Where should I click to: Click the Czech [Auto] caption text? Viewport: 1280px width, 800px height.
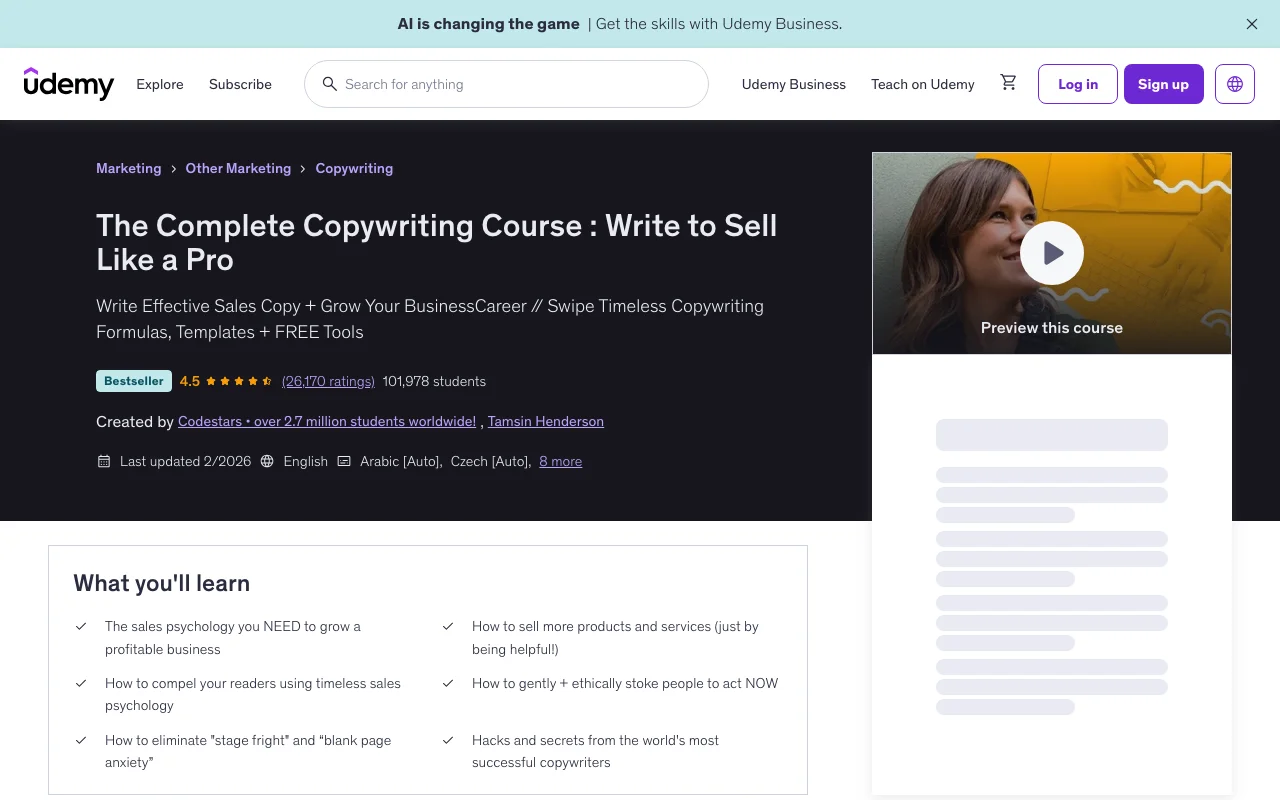[491, 461]
